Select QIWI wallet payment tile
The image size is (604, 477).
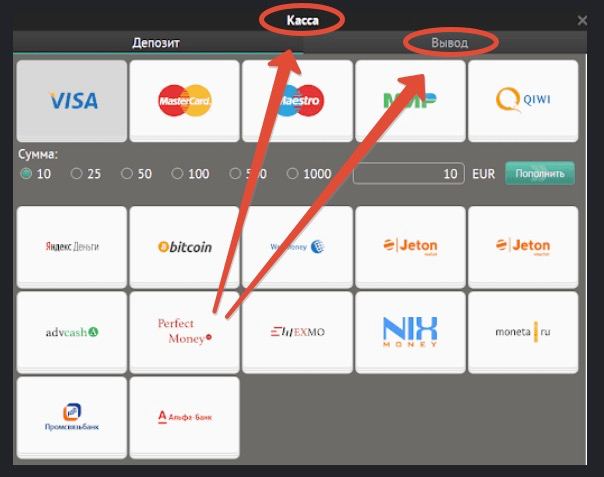click(523, 101)
